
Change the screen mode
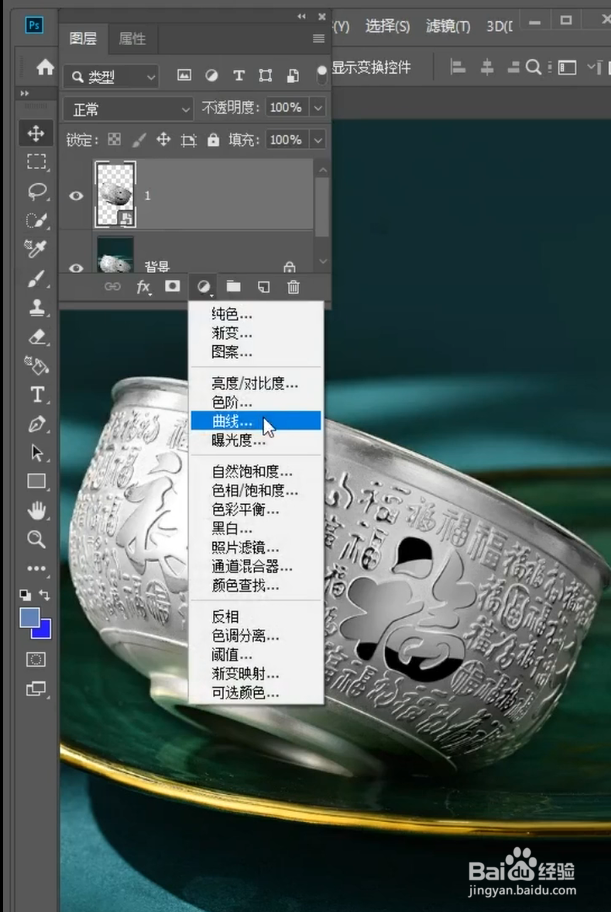click(x=35, y=689)
